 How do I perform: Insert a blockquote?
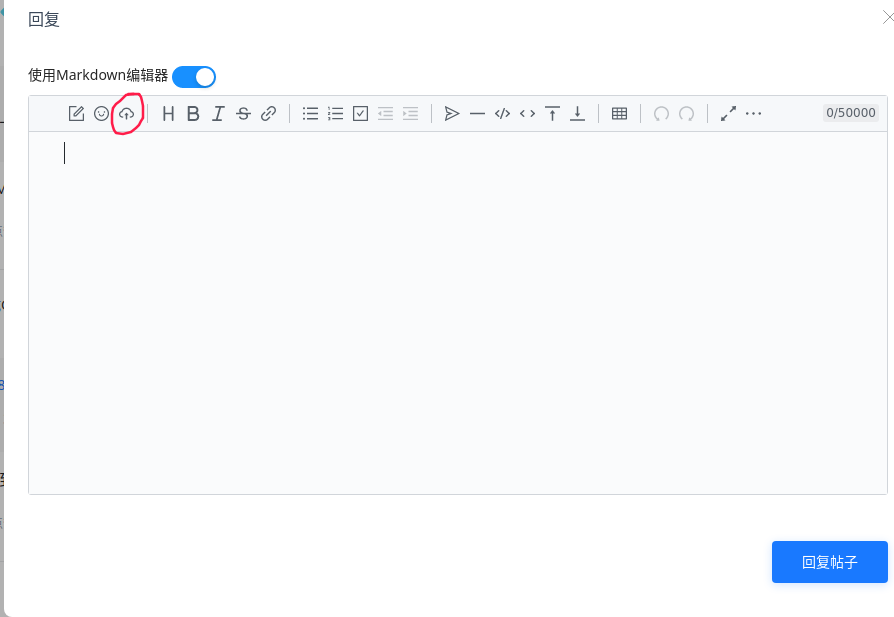point(452,113)
